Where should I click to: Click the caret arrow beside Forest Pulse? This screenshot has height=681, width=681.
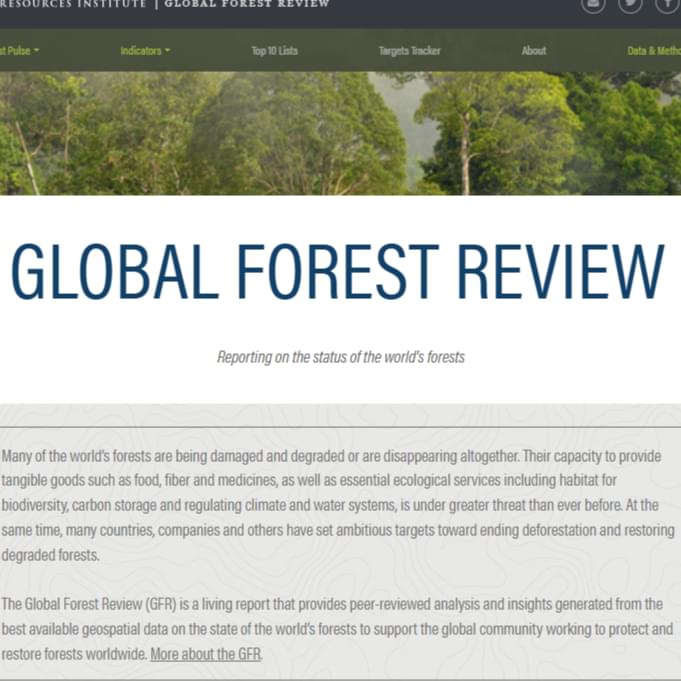tap(36, 51)
